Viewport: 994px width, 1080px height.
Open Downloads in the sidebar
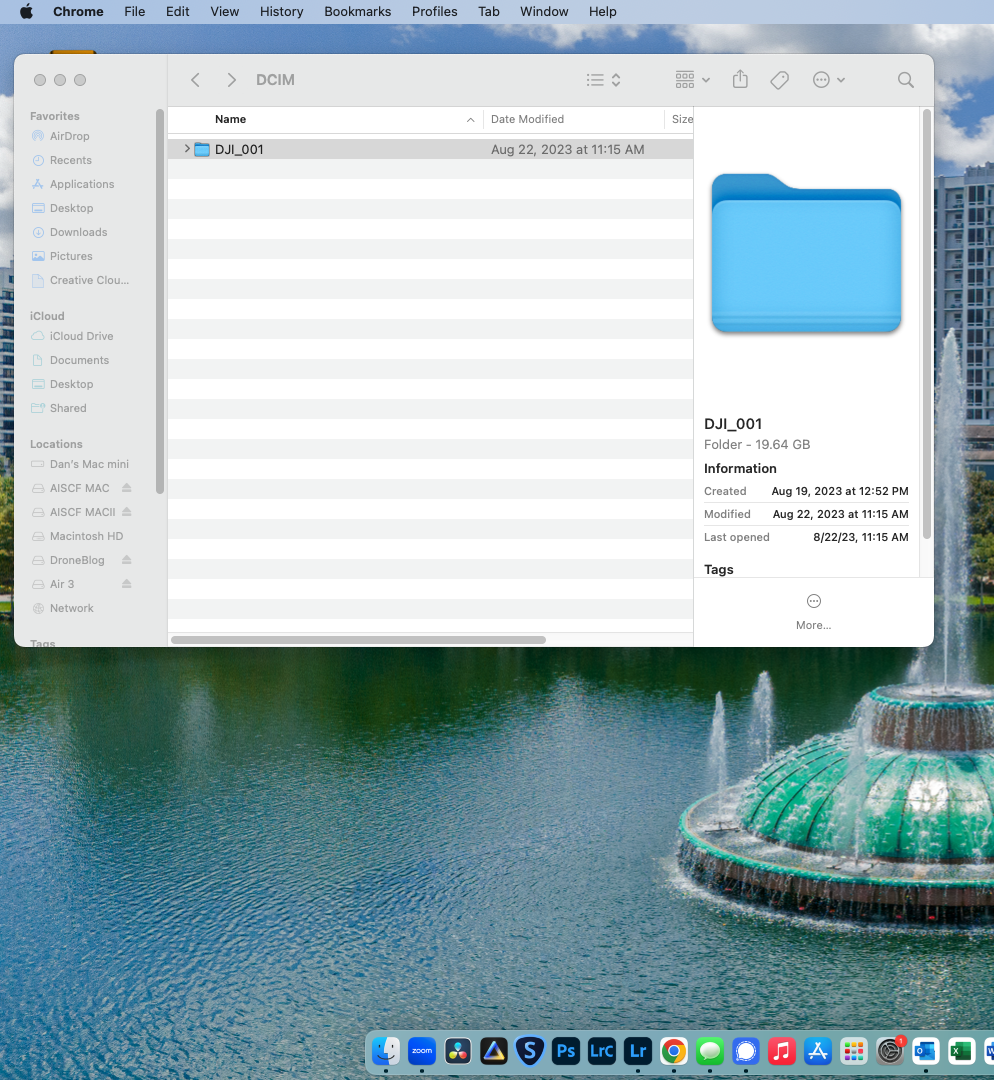(78, 232)
